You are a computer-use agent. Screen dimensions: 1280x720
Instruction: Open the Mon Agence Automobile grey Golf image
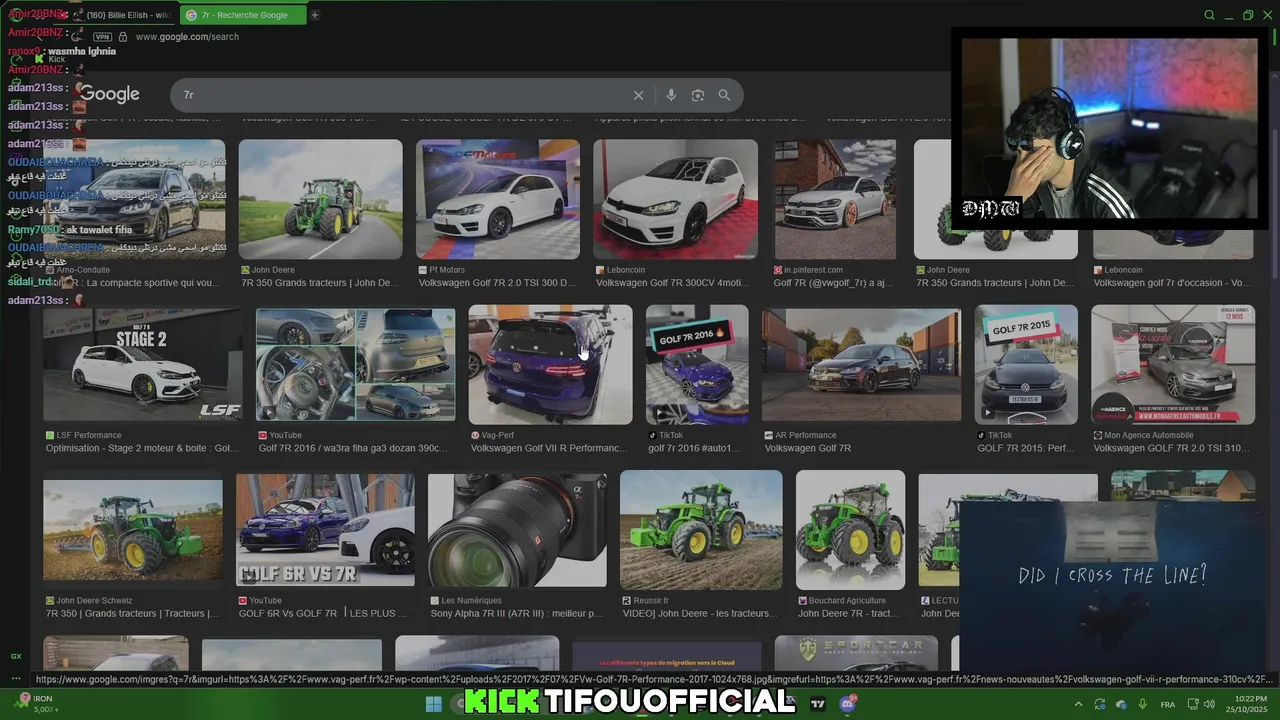[1173, 365]
